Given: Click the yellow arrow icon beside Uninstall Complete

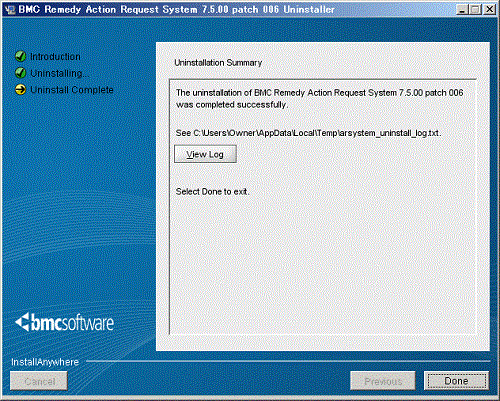Looking at the screenshot, I should (21, 89).
